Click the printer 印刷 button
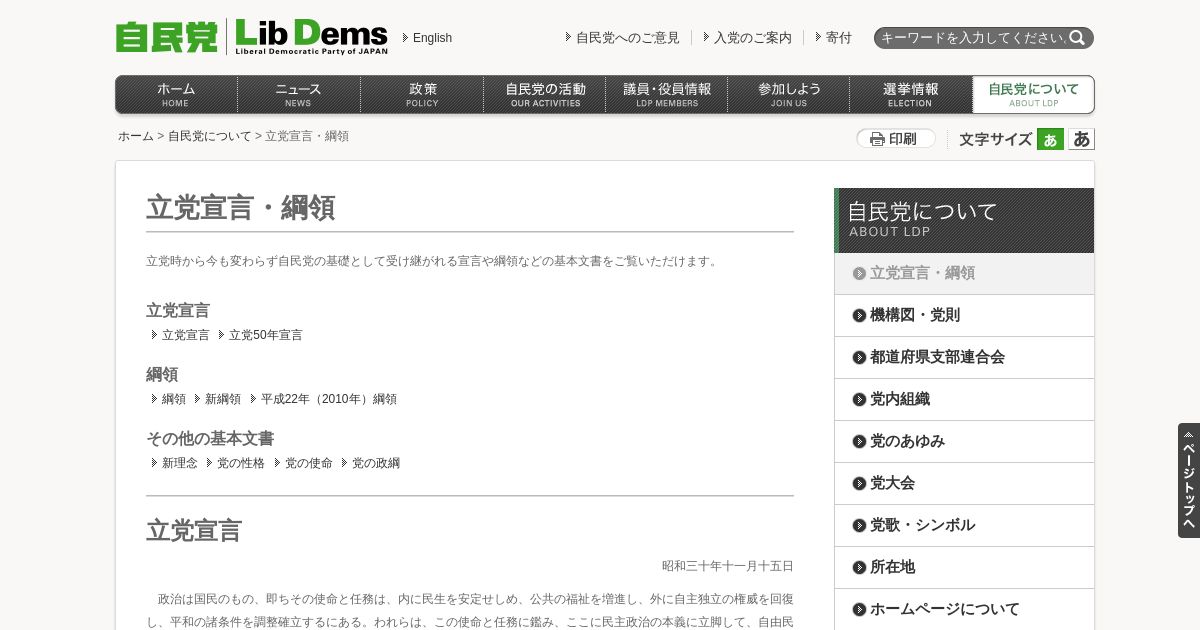Viewport: 1200px width, 630px height. point(895,139)
